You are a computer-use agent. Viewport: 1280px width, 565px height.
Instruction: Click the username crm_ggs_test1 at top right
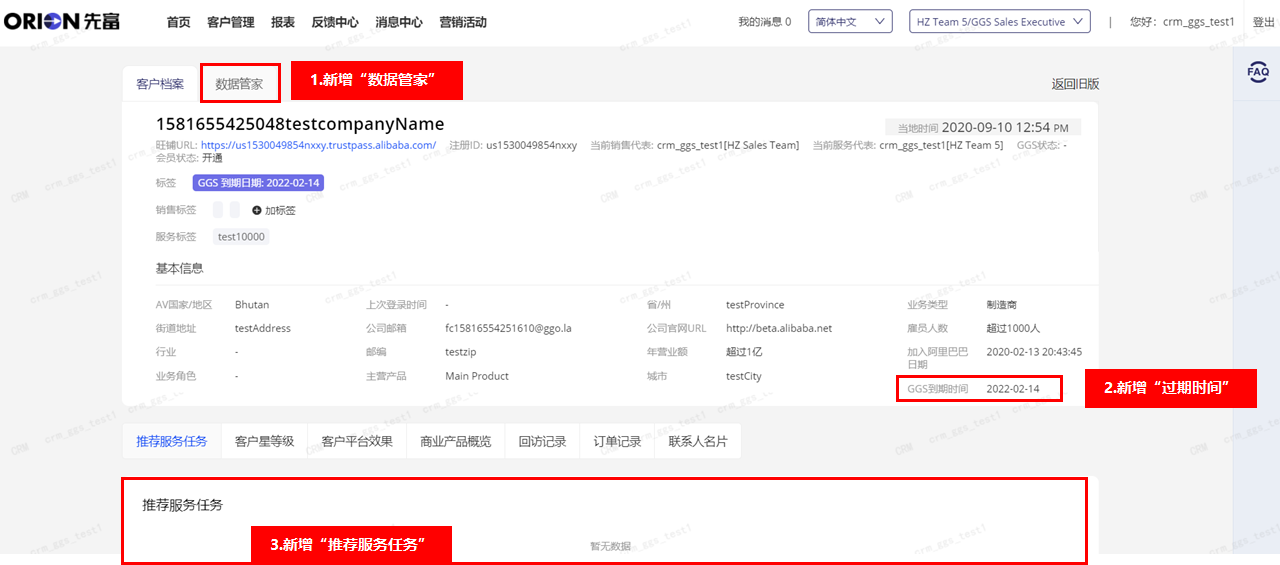click(x=1198, y=22)
